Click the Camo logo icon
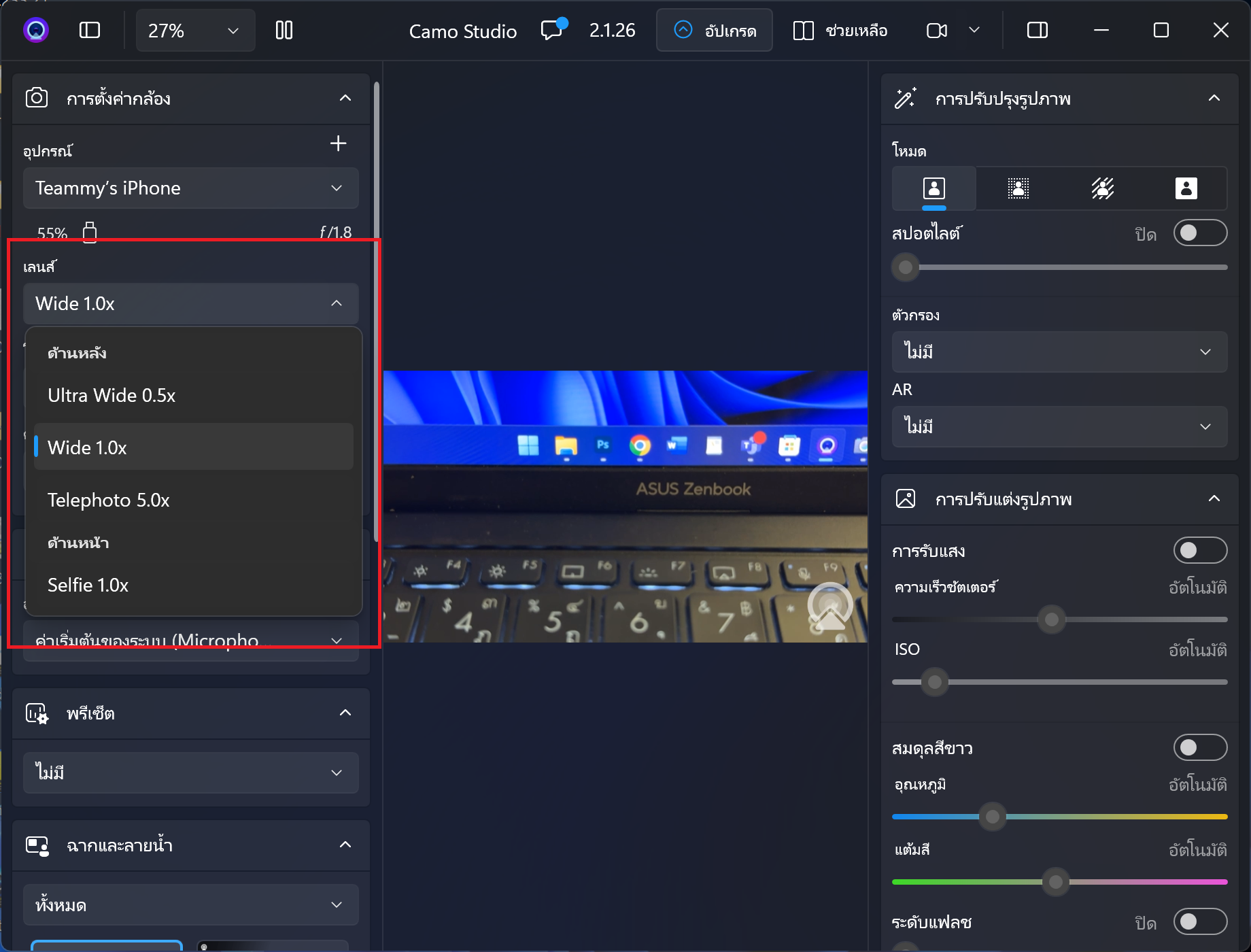1251x952 pixels. click(x=35, y=30)
